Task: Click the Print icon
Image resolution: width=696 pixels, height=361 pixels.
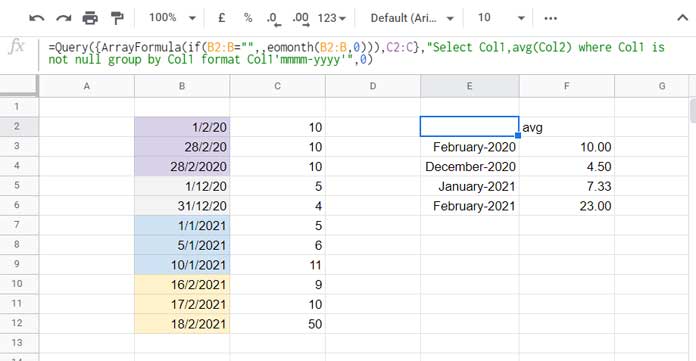Action: [90, 18]
